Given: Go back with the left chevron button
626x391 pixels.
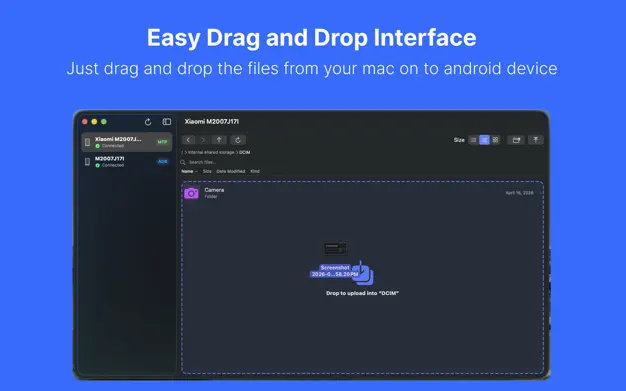Looking at the screenshot, I should [x=188, y=140].
